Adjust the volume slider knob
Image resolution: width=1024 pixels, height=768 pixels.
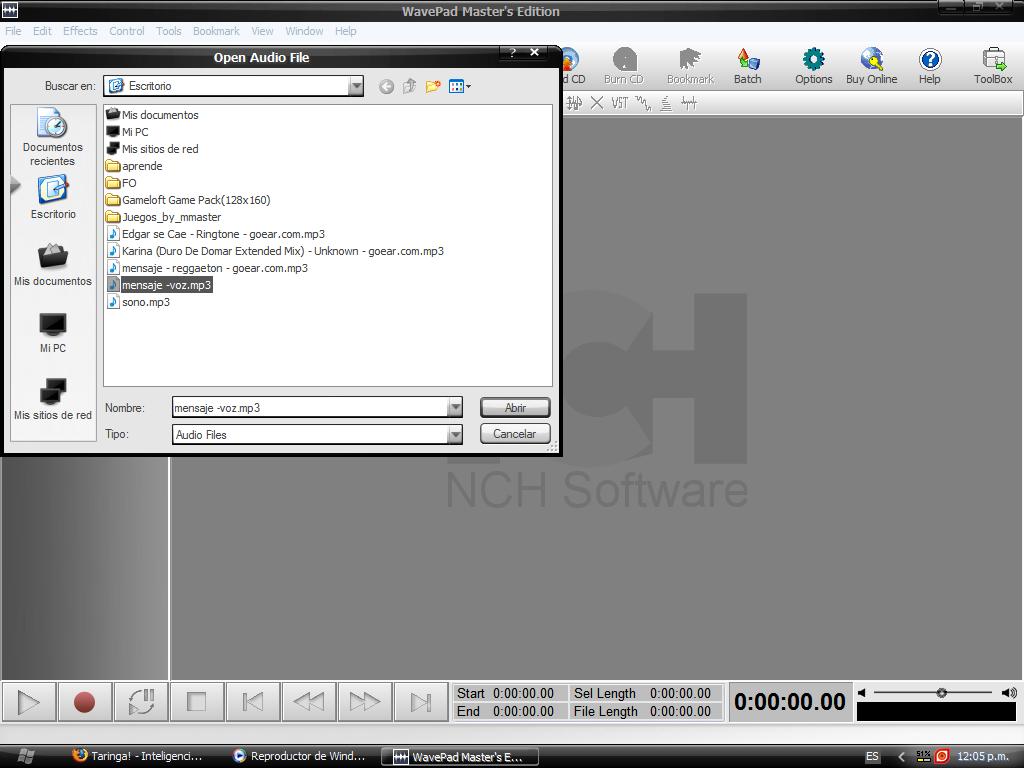[x=941, y=693]
